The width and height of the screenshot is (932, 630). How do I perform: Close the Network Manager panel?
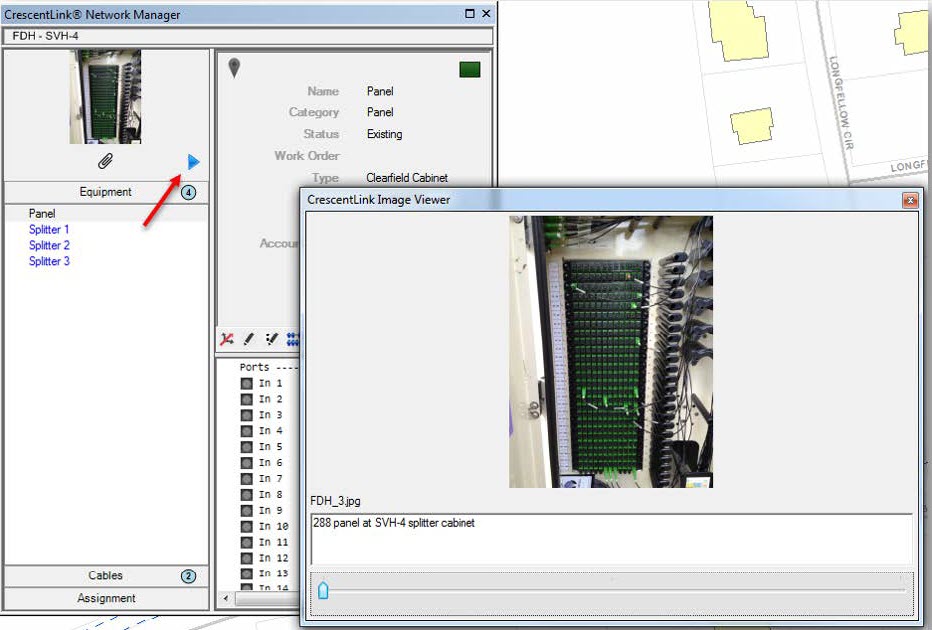pyautogui.click(x=486, y=13)
